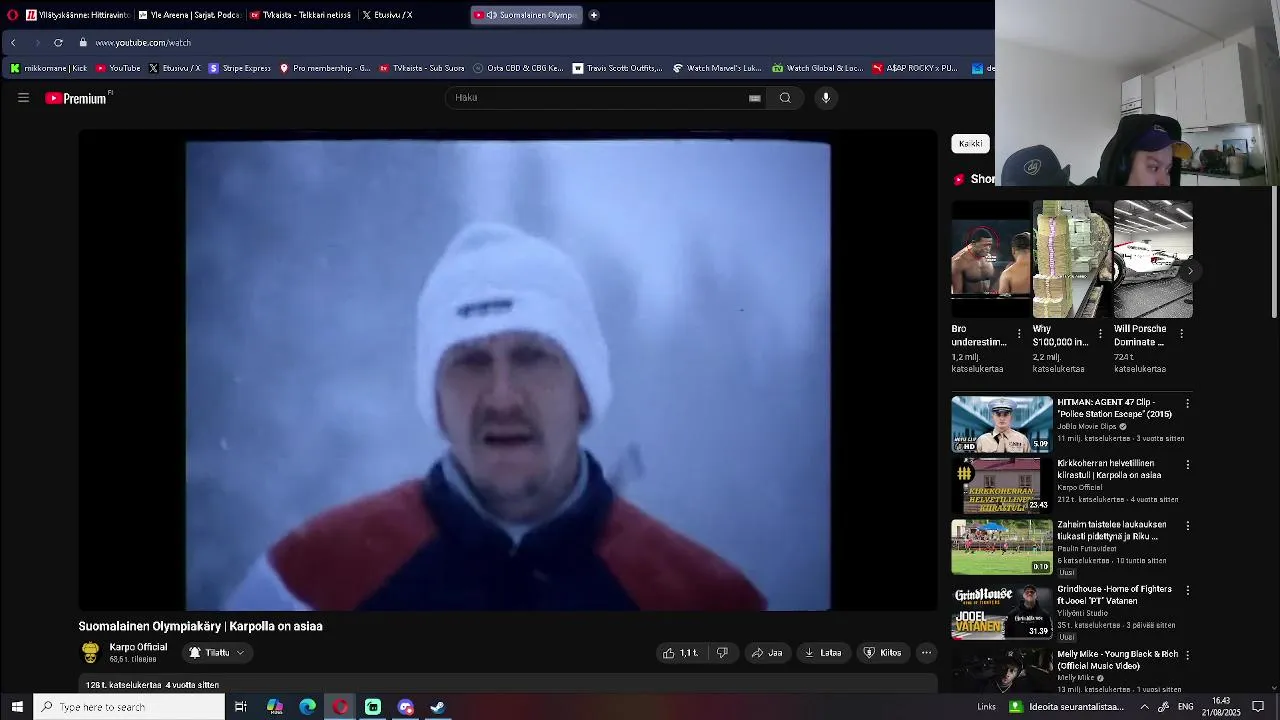Switch to the Yle Areena tab
The image size is (1280, 720).
(189, 15)
